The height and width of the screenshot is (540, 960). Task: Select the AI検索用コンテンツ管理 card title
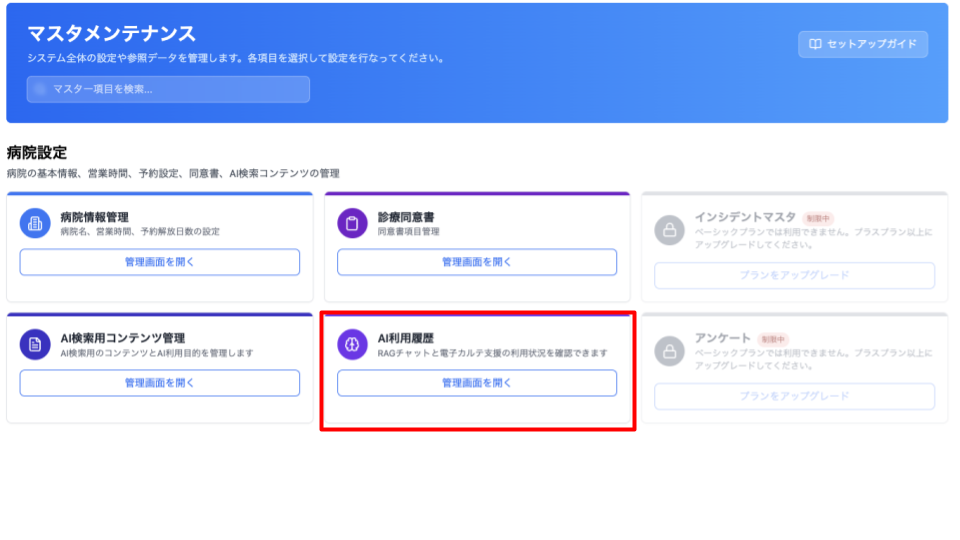point(122,339)
